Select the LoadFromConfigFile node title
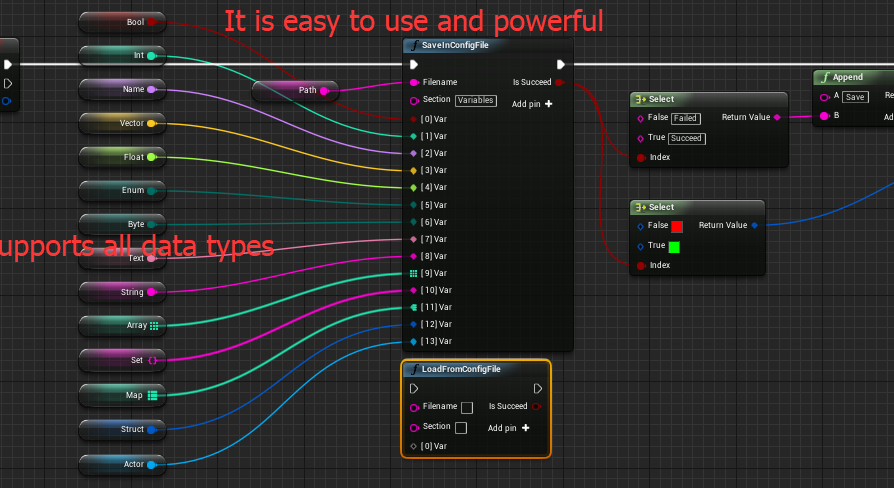 461,369
